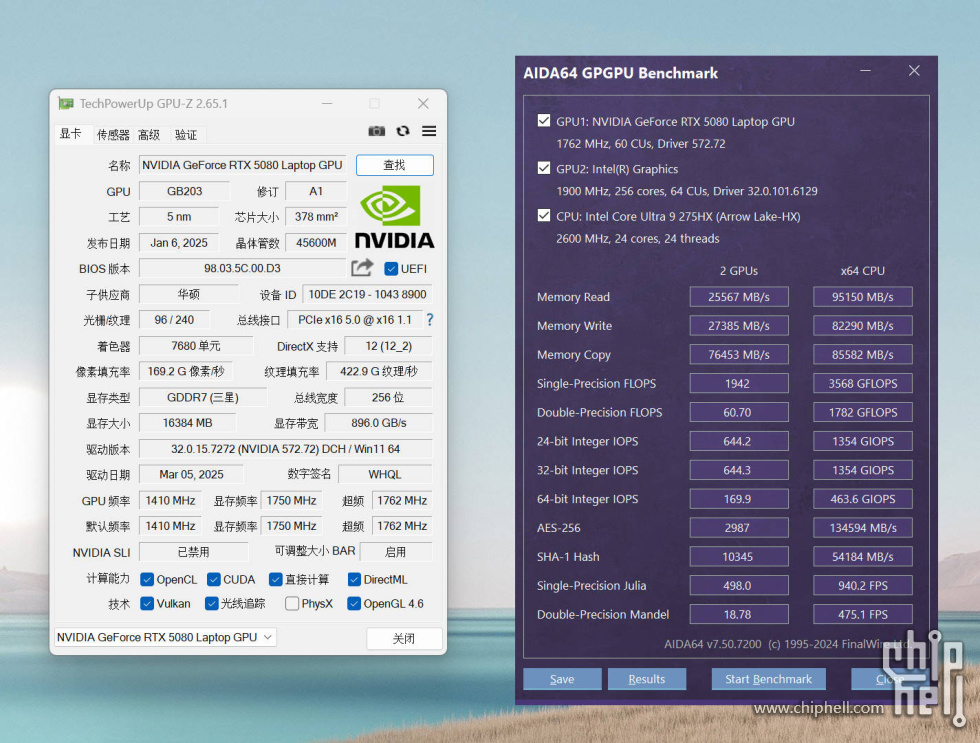This screenshot has height=743, width=980.
Task: Minimize the AIDA64 GPGPU Benchmark window
Action: (x=866, y=71)
